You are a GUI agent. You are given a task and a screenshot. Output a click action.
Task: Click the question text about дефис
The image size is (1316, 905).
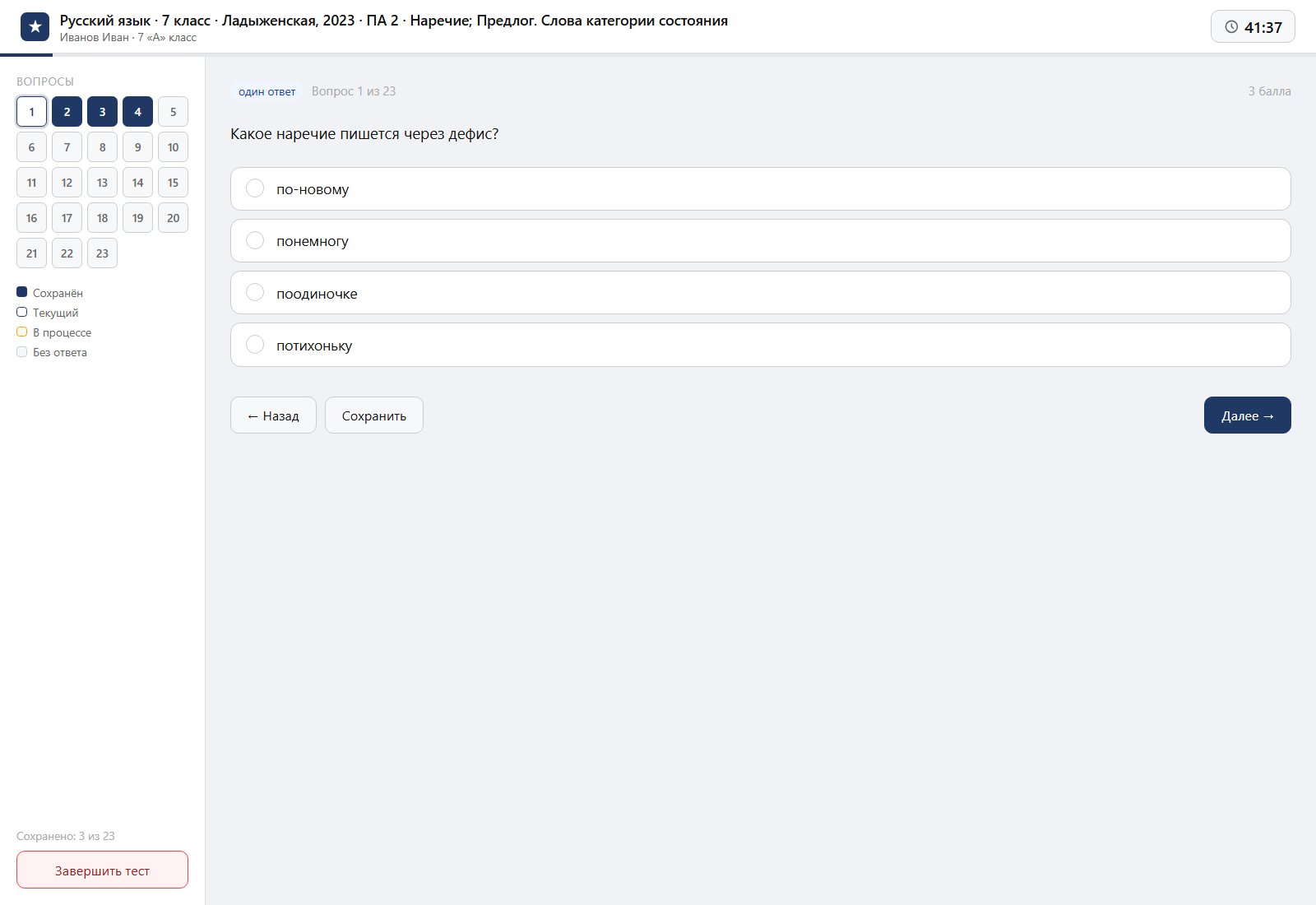[x=364, y=134]
